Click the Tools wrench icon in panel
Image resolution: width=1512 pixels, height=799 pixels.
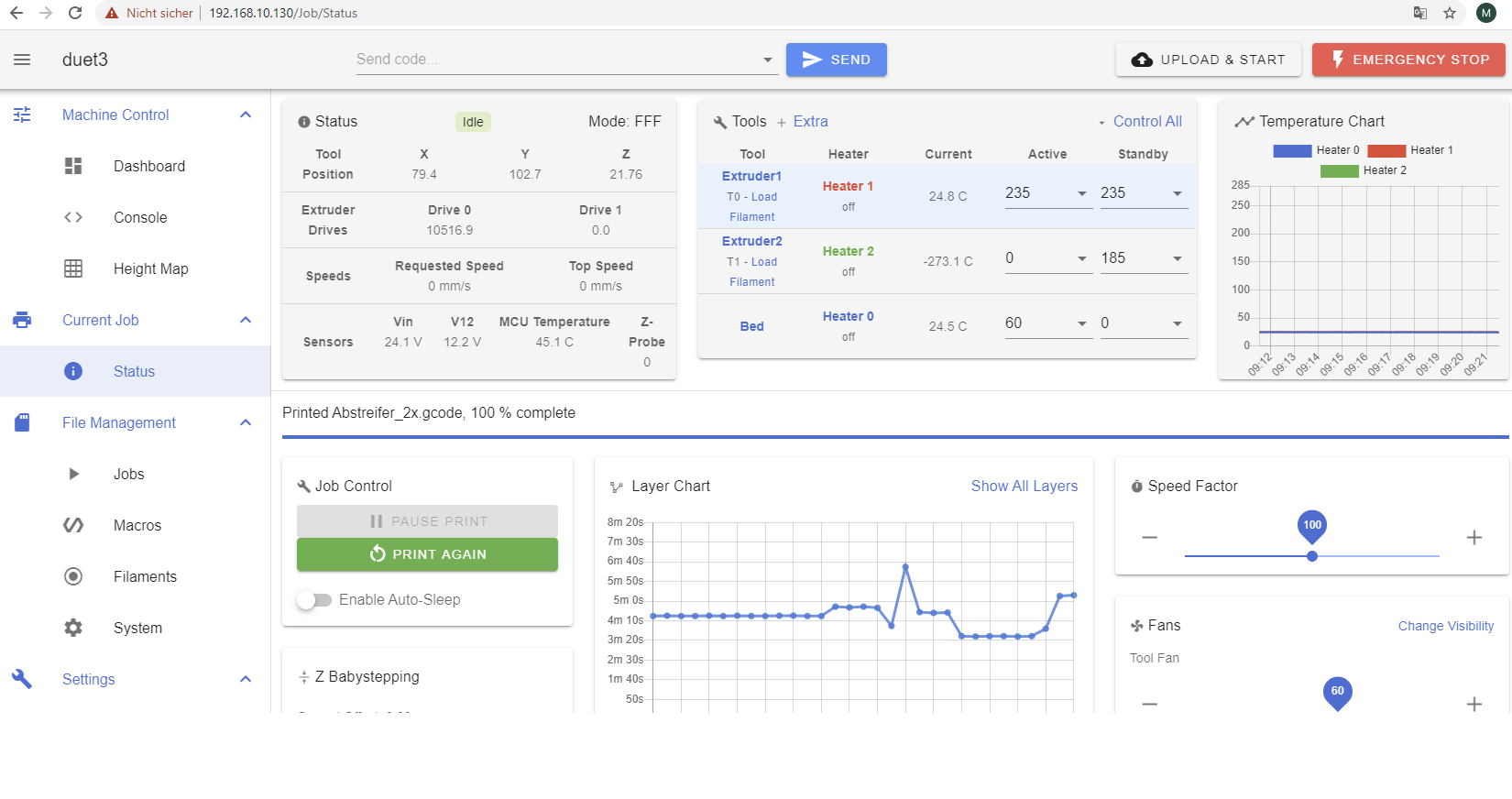(719, 122)
